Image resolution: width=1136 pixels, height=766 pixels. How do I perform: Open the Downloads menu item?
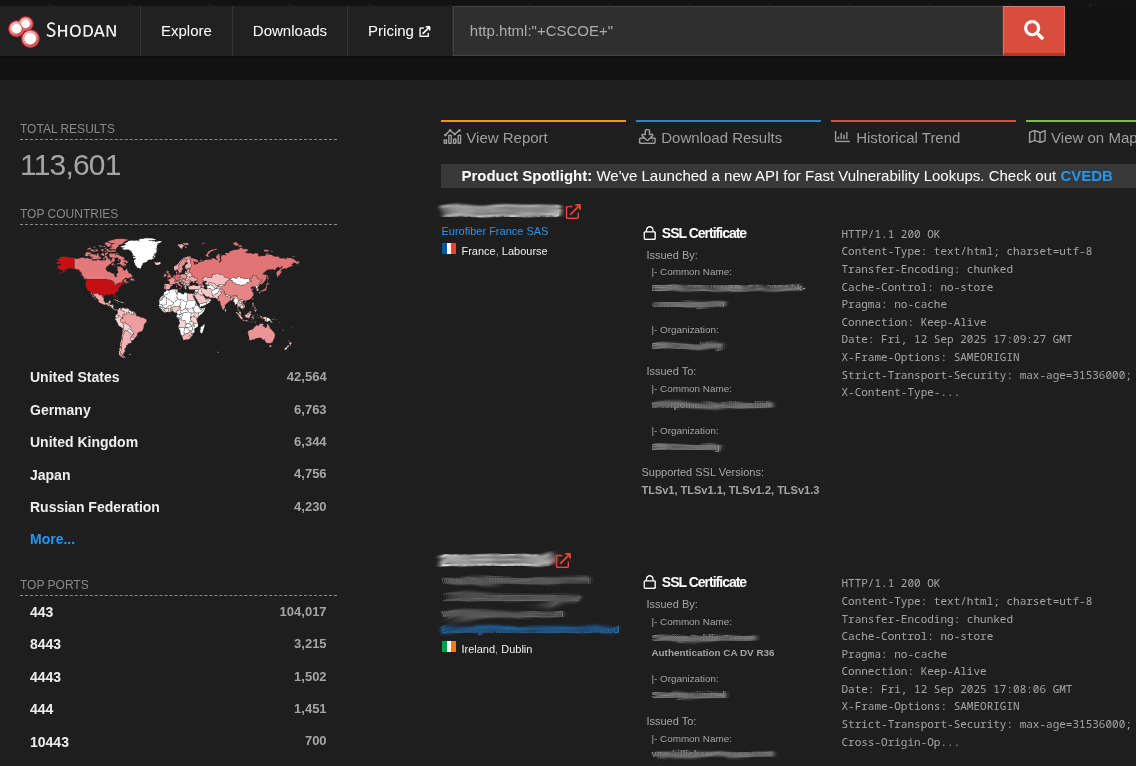pyautogui.click(x=290, y=31)
